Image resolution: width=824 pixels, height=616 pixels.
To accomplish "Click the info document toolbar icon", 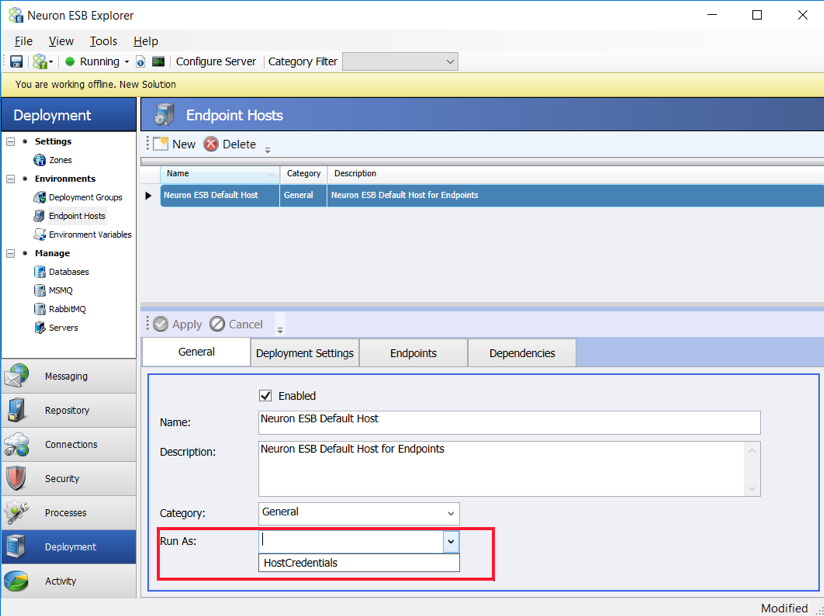I will 140,61.
